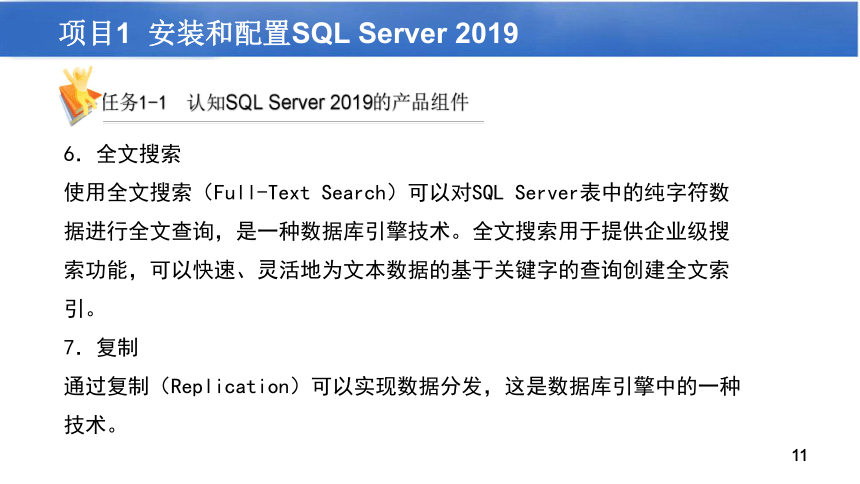The width and height of the screenshot is (860, 484).
Task: Click the subtitle "任务1-1 认知SQL Server 2019的产品组件"
Action: tap(285, 102)
